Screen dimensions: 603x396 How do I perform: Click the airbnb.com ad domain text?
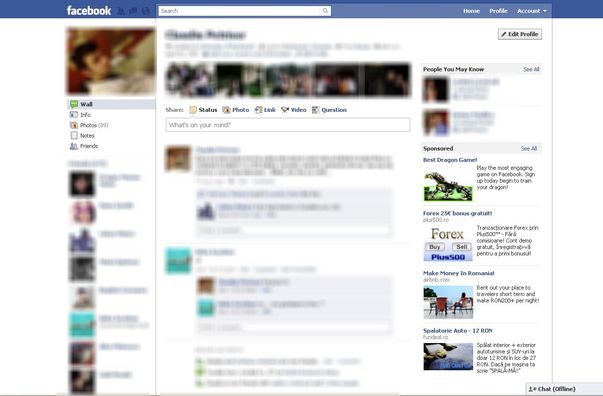tap(436, 280)
